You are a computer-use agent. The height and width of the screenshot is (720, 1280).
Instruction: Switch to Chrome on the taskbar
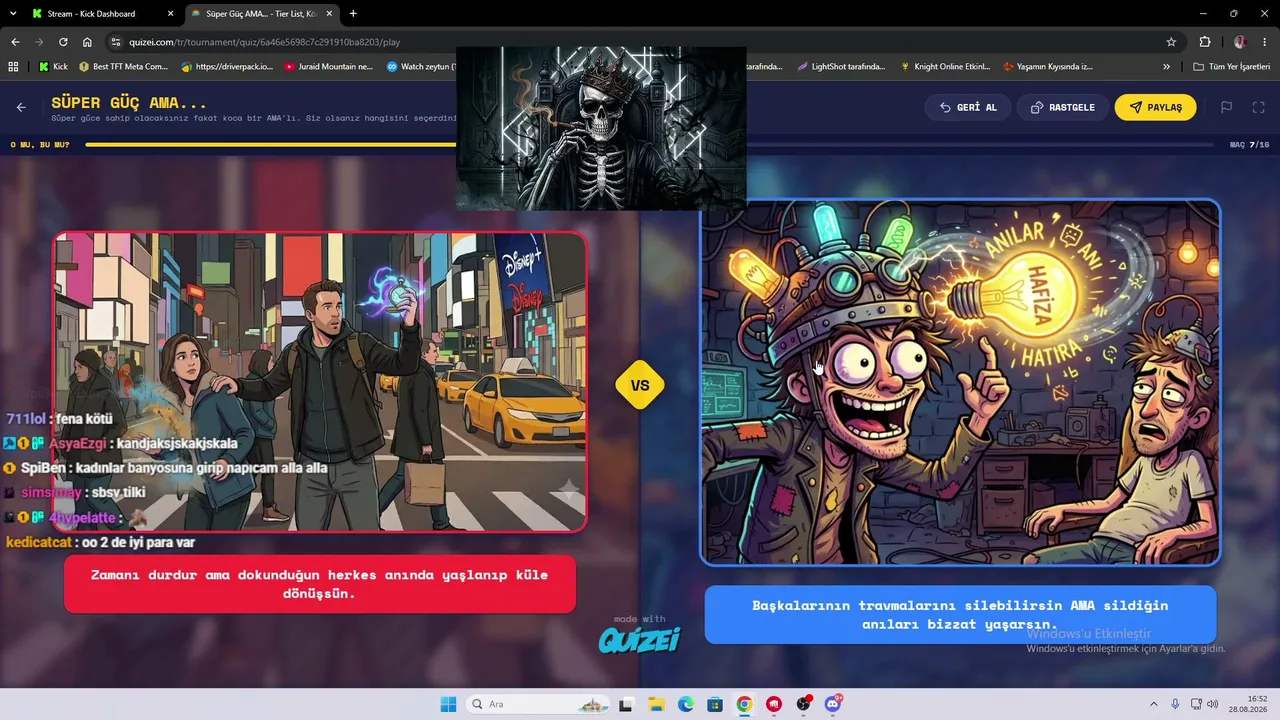coord(744,704)
